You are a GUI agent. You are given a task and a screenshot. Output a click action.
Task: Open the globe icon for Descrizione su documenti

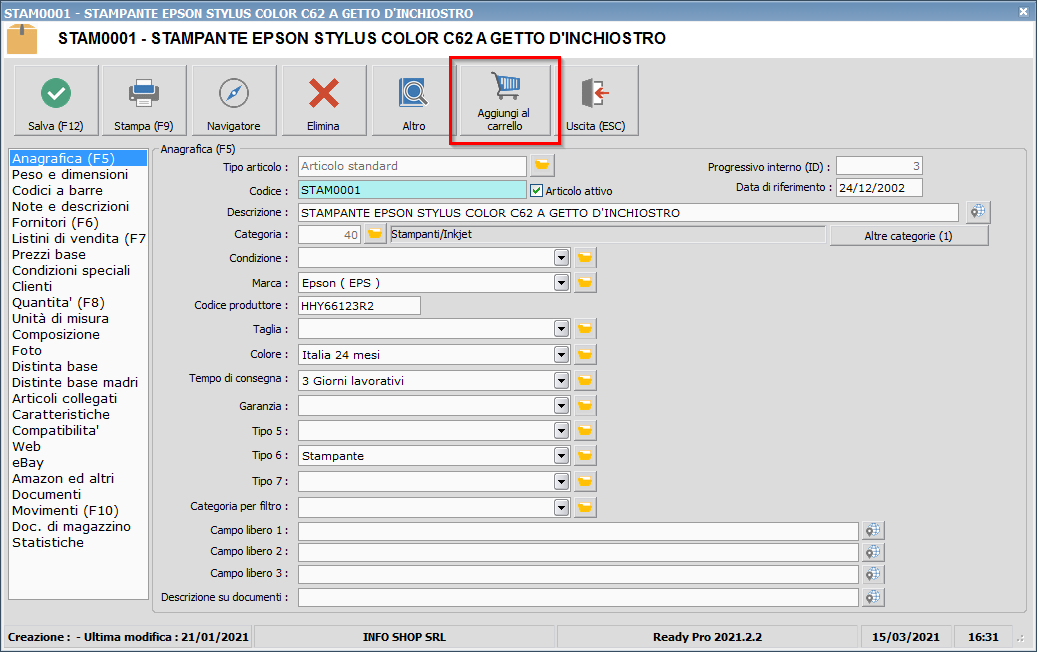coord(873,597)
